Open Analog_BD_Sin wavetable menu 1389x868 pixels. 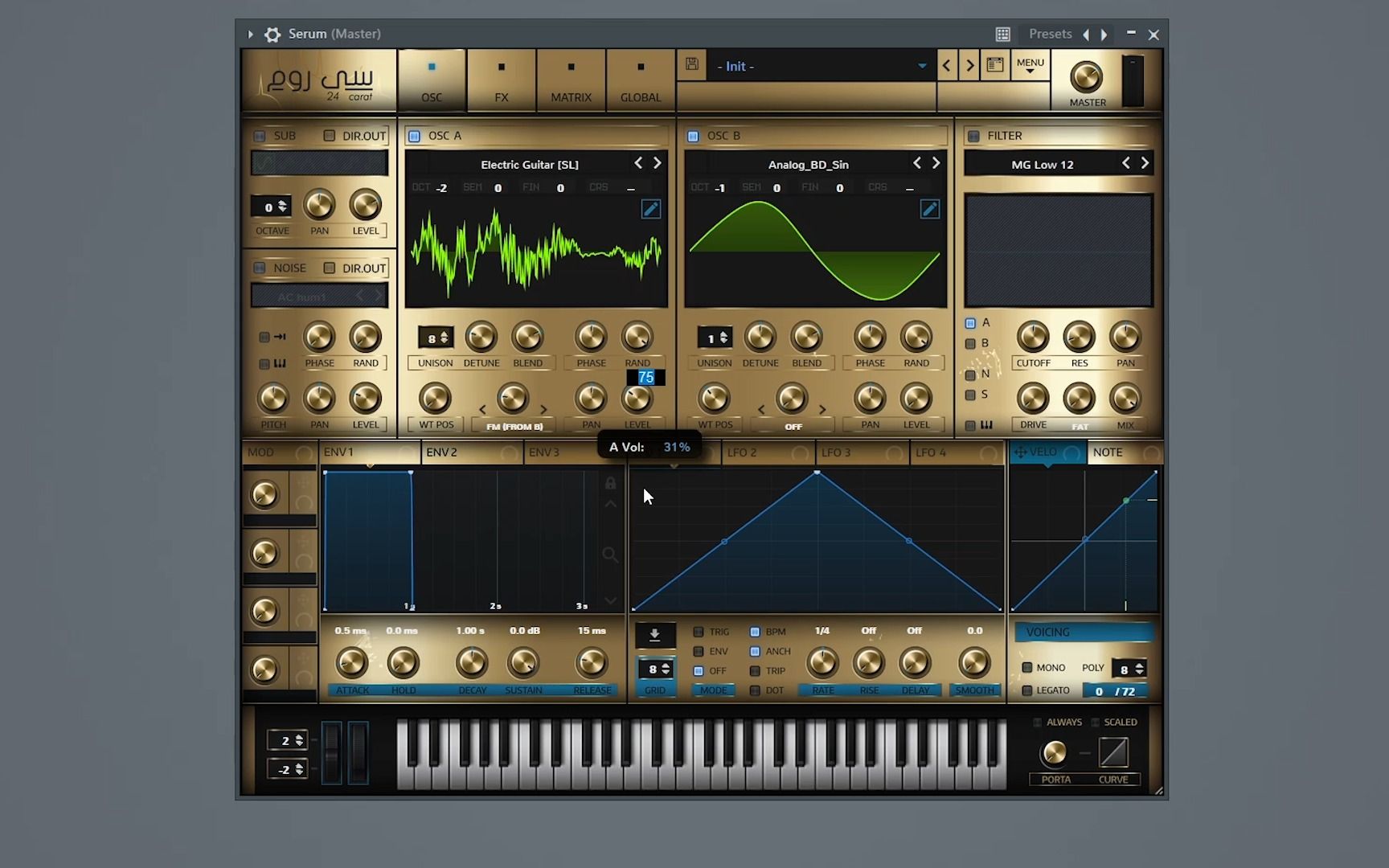pos(809,164)
